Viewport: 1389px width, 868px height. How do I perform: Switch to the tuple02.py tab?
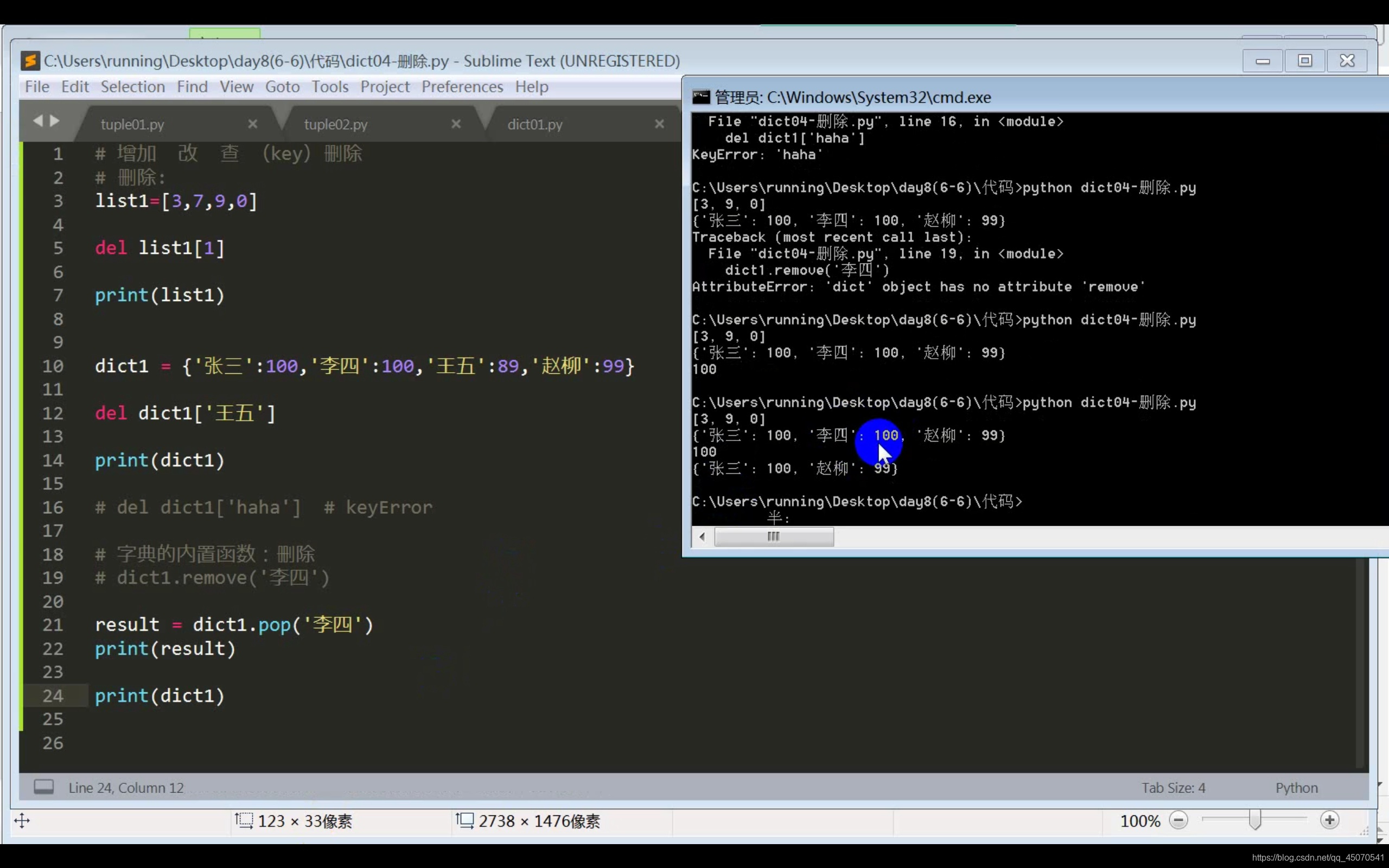[x=336, y=125]
